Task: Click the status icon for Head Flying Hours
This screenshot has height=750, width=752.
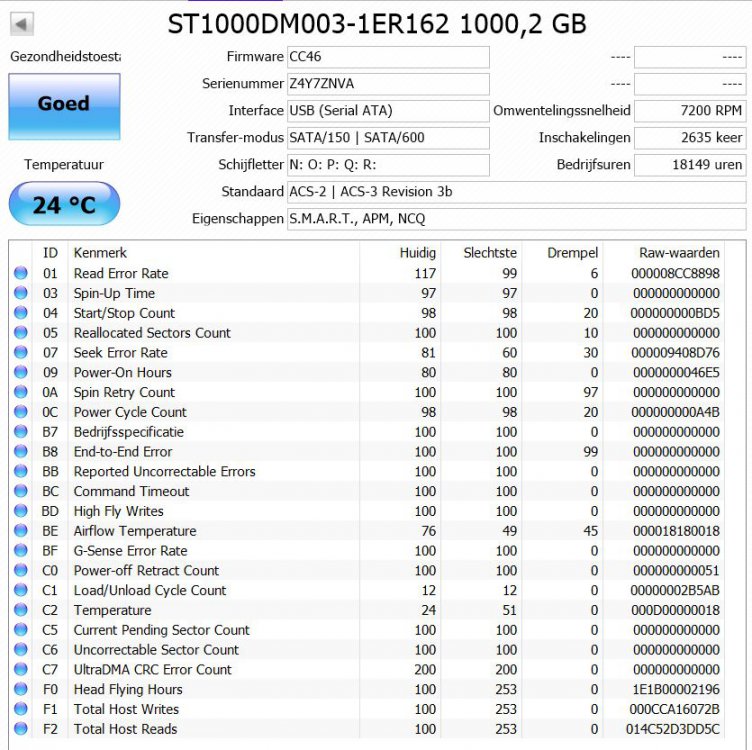Action: pos(21,689)
